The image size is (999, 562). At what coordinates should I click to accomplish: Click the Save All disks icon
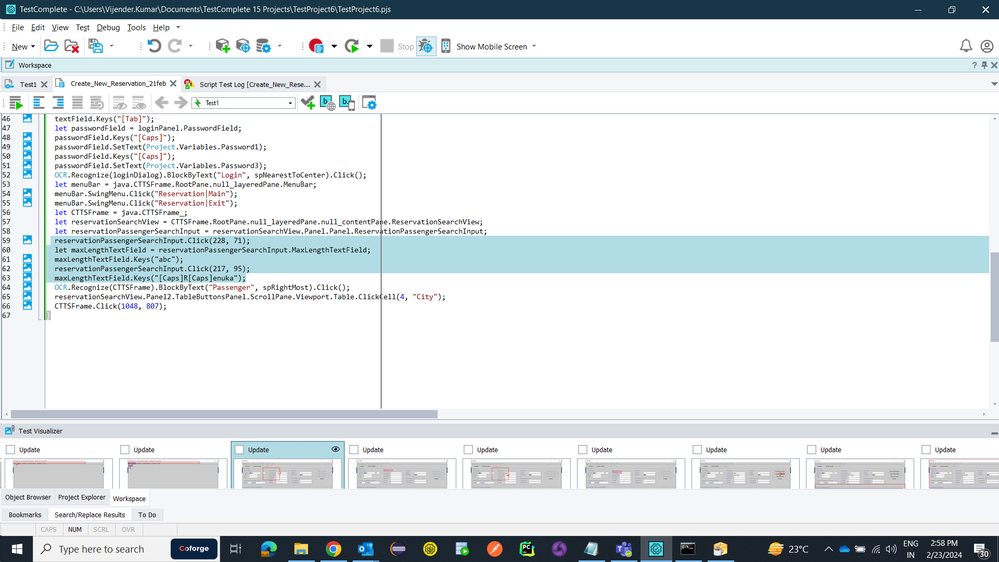click(96, 46)
